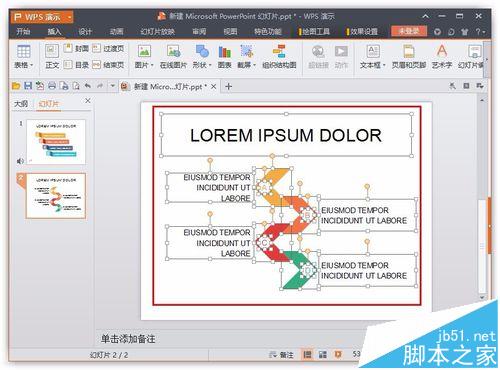Screen dimensions: 500x370
Task: Click the 超链接 hyperlink icon
Action: 318,51
